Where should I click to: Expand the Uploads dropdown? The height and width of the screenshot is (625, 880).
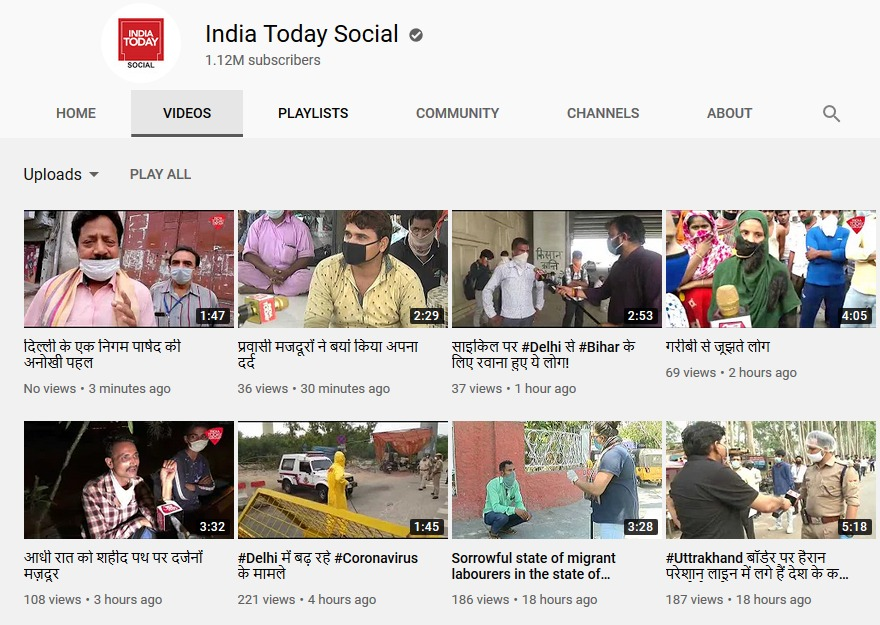pyautogui.click(x=61, y=174)
